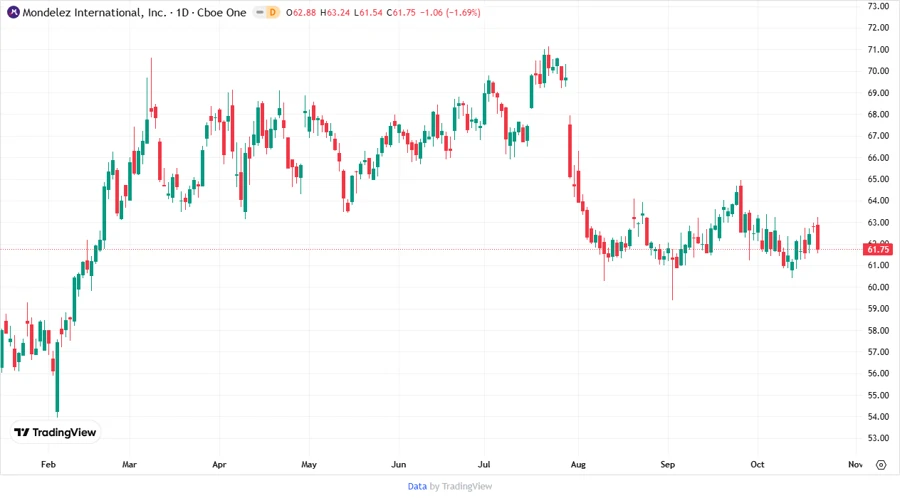900x498 pixels.
Task: Select the Mondelez International, Inc. symbol title
Action: pos(94,12)
